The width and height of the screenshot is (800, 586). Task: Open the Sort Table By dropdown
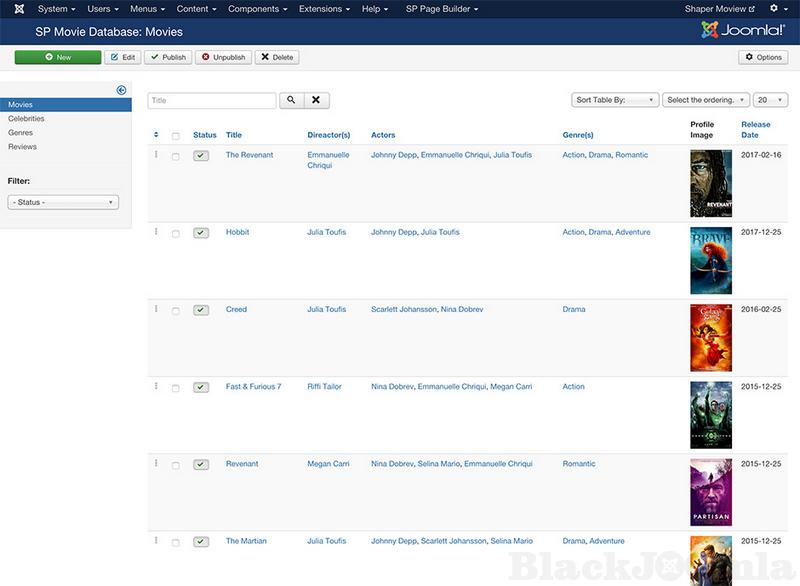coord(614,100)
